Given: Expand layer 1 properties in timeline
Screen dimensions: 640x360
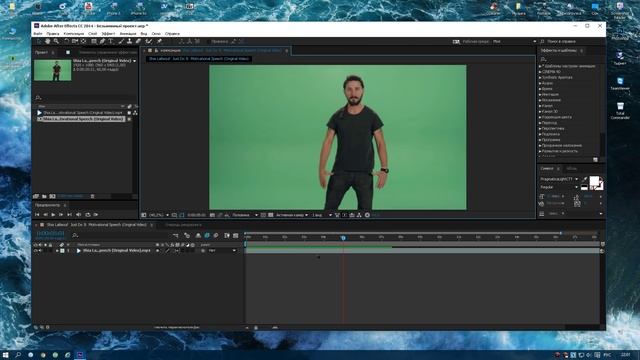Looking at the screenshot, I should click(x=57, y=251).
